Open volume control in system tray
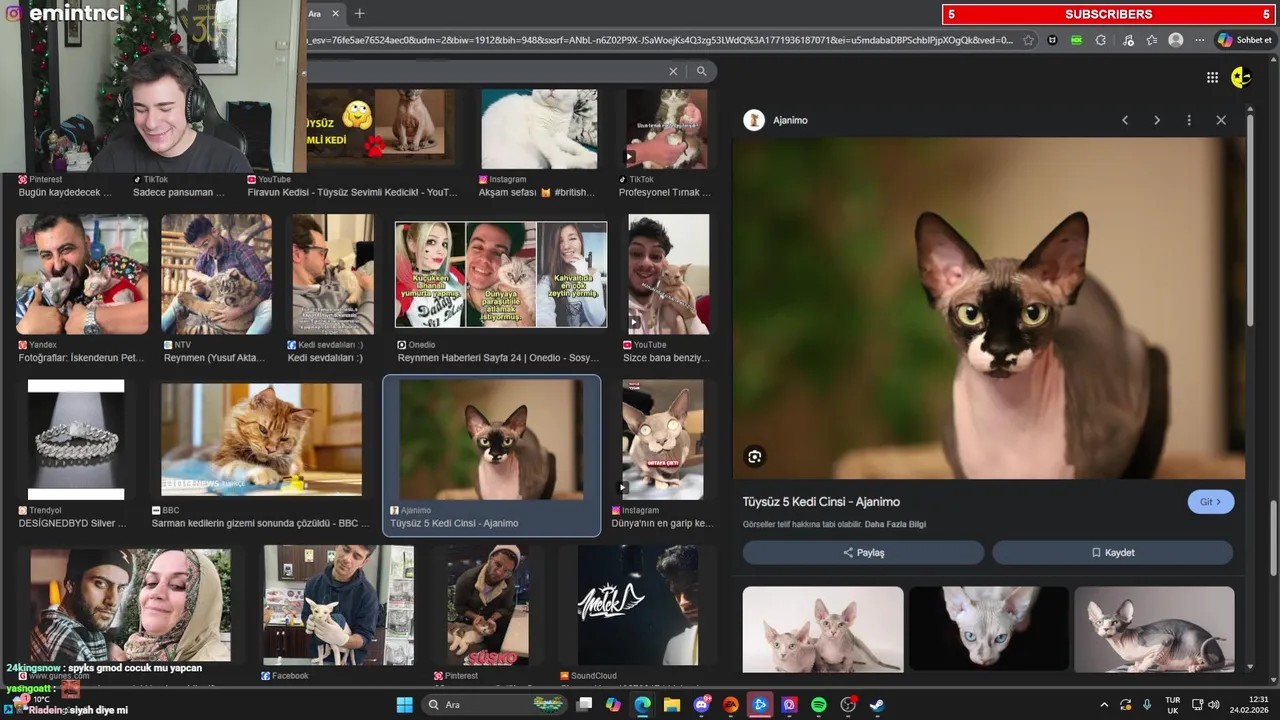 (x=1215, y=705)
